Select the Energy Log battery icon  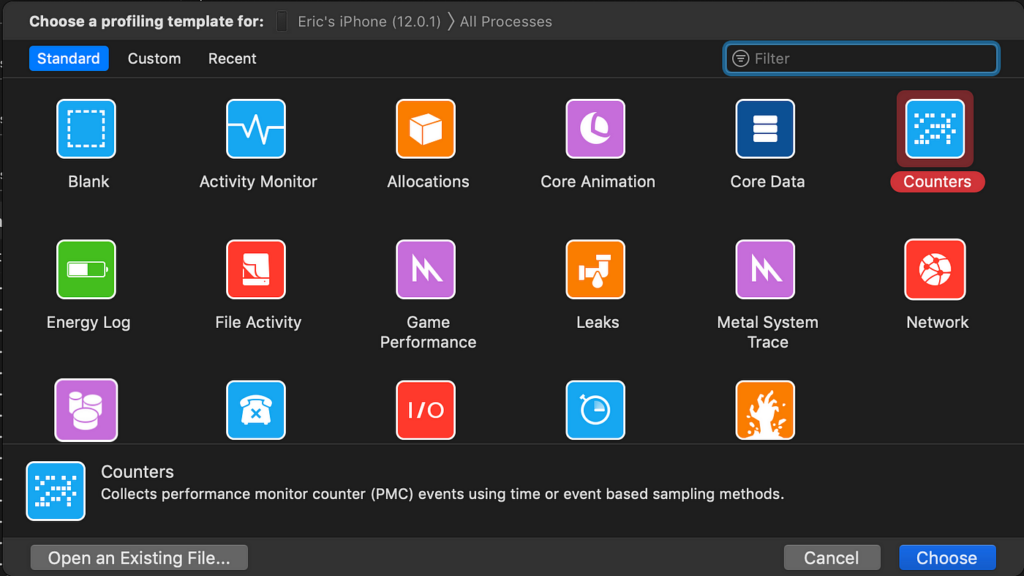pyautogui.click(x=86, y=269)
